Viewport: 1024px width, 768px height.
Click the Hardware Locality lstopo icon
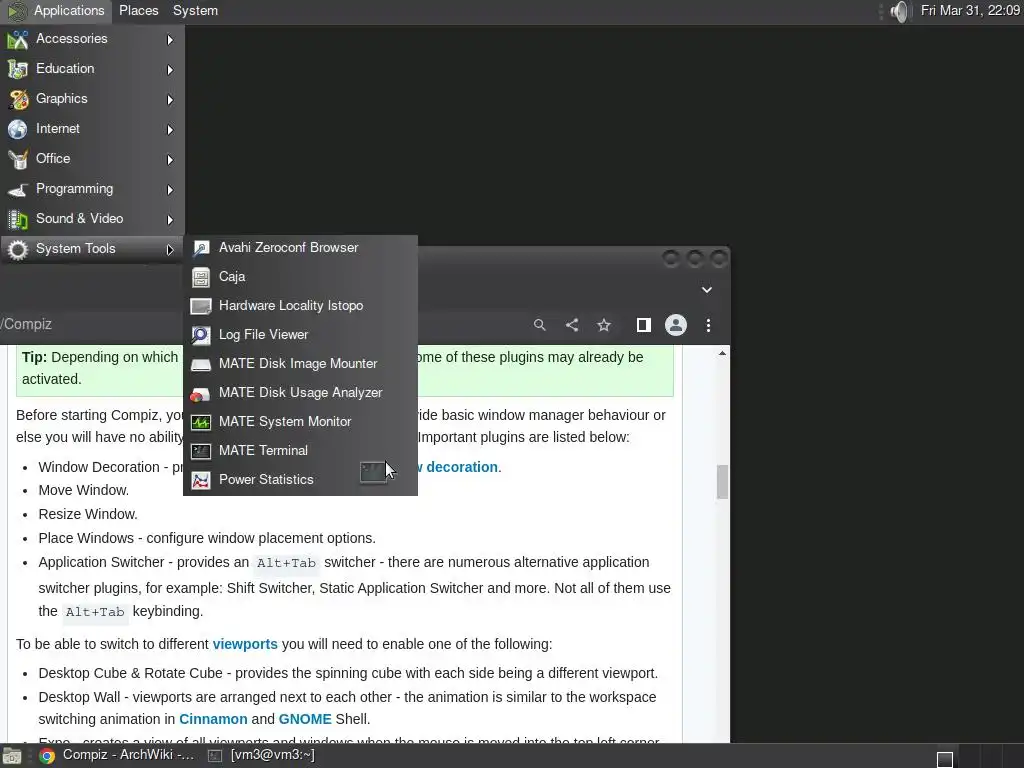201,306
